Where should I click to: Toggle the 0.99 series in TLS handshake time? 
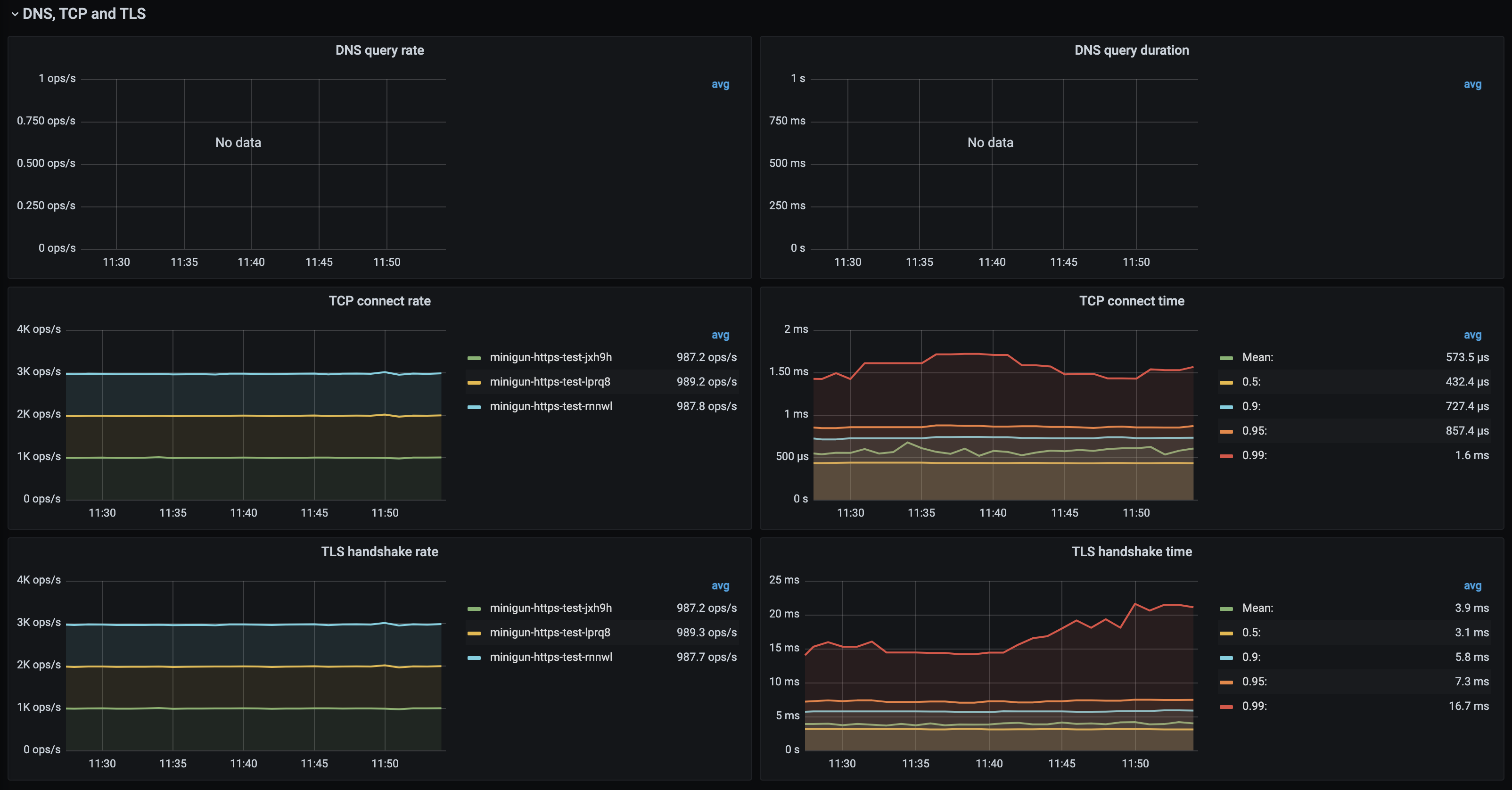(x=1254, y=706)
